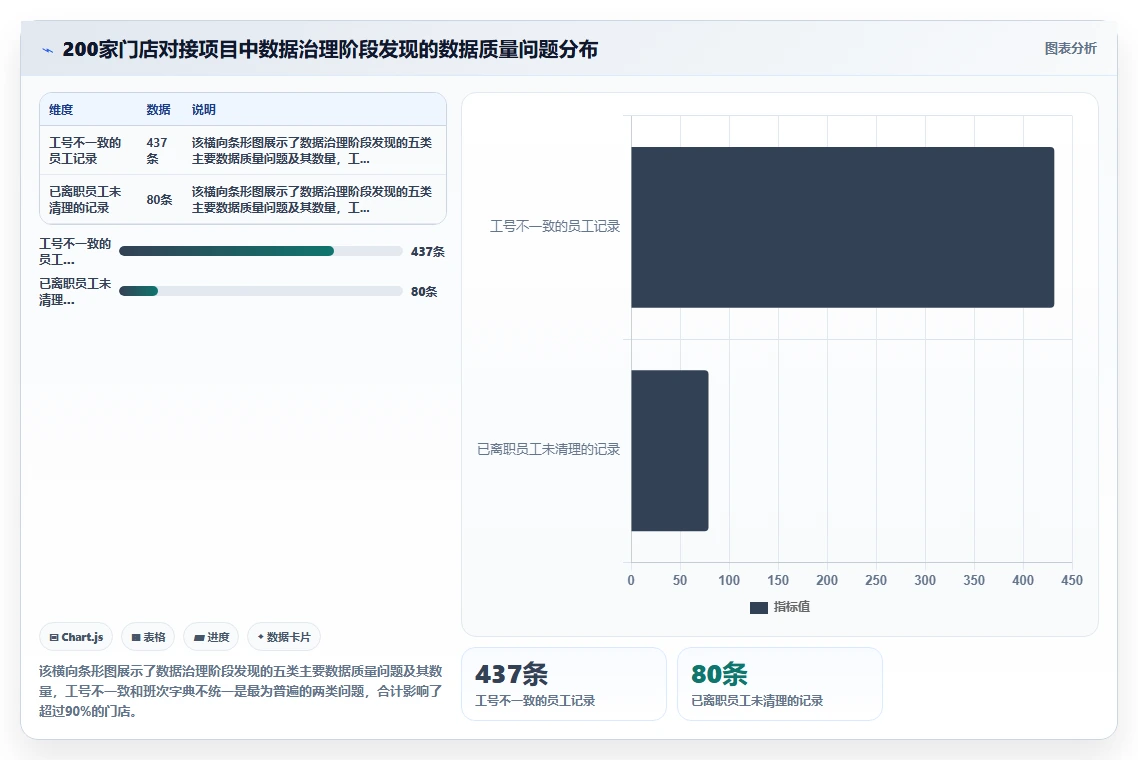Click the 数据 table column header
This screenshot has height=760, width=1138.
tap(158, 110)
